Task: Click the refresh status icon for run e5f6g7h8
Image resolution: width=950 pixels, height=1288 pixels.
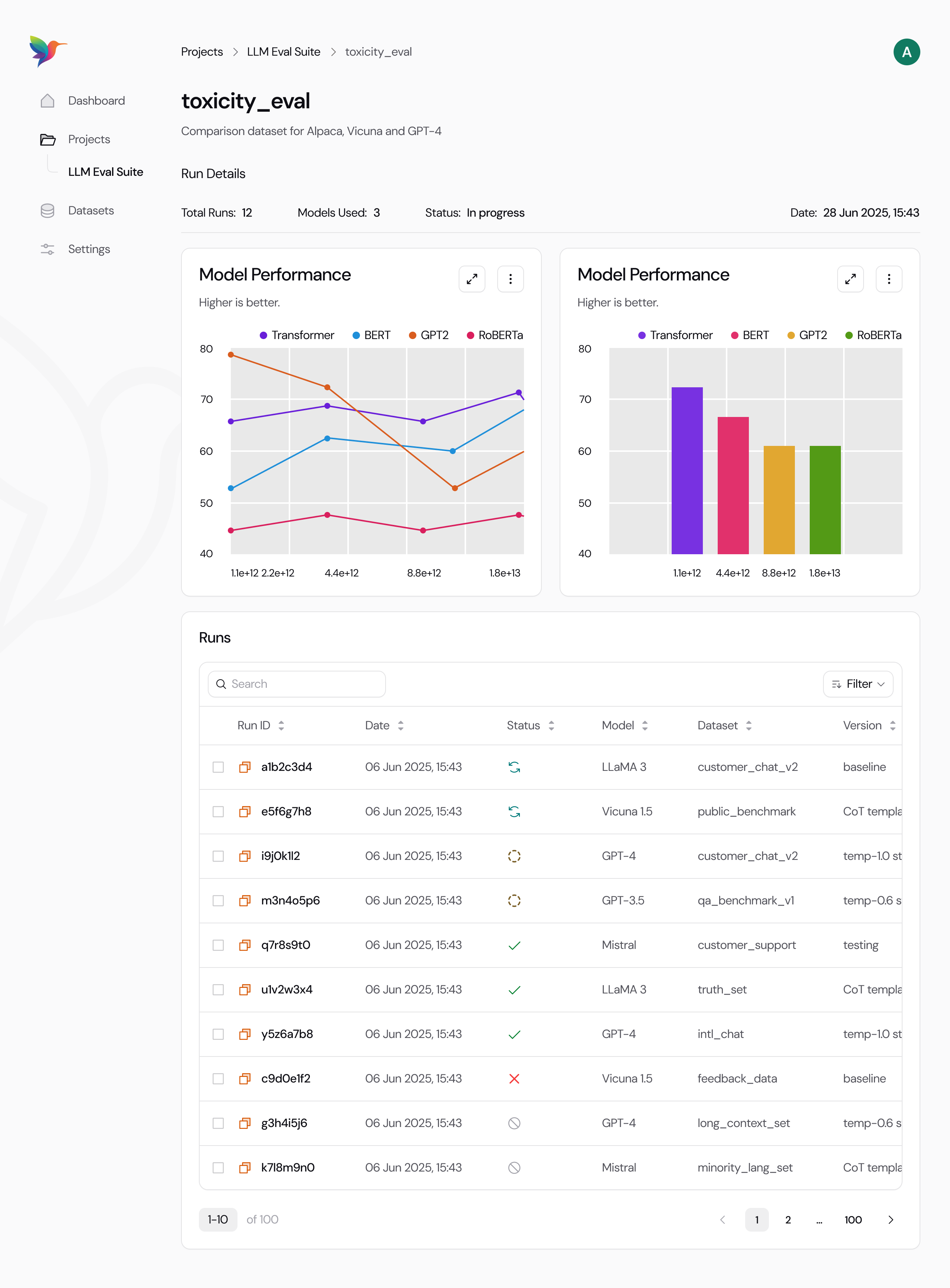Action: pyautogui.click(x=514, y=811)
